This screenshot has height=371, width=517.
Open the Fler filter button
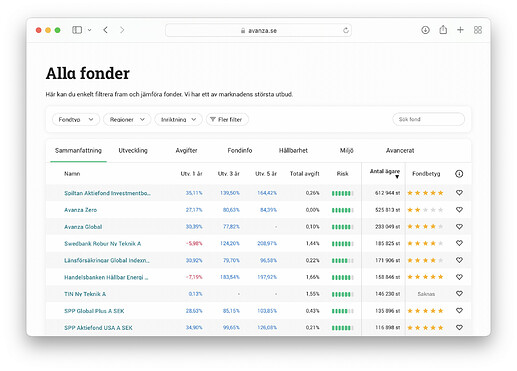pos(227,119)
